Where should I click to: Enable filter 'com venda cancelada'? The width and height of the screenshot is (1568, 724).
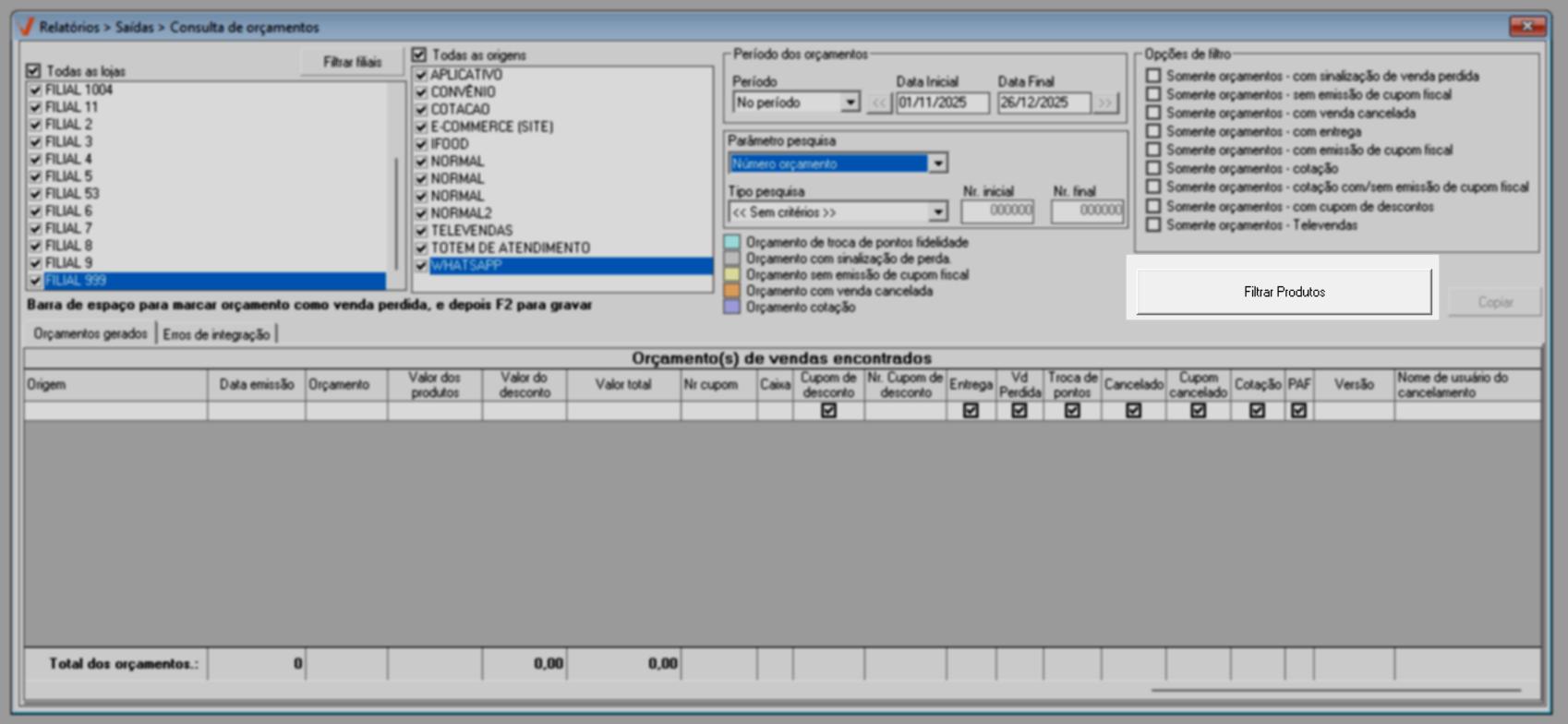click(x=1153, y=113)
